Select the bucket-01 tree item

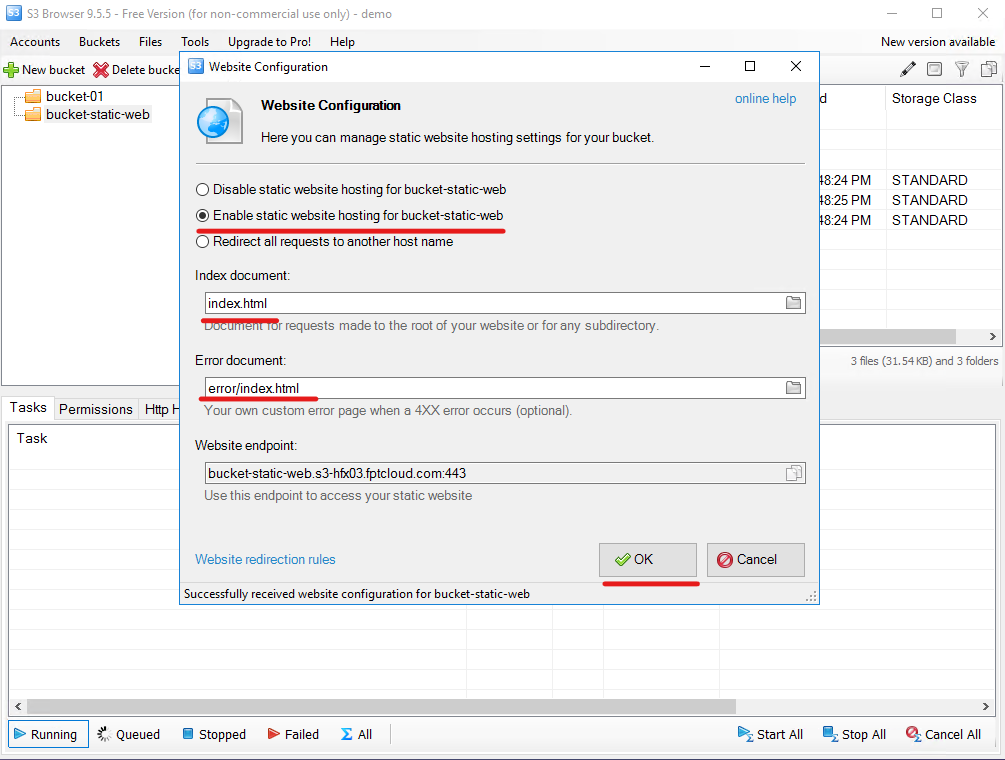point(74,96)
